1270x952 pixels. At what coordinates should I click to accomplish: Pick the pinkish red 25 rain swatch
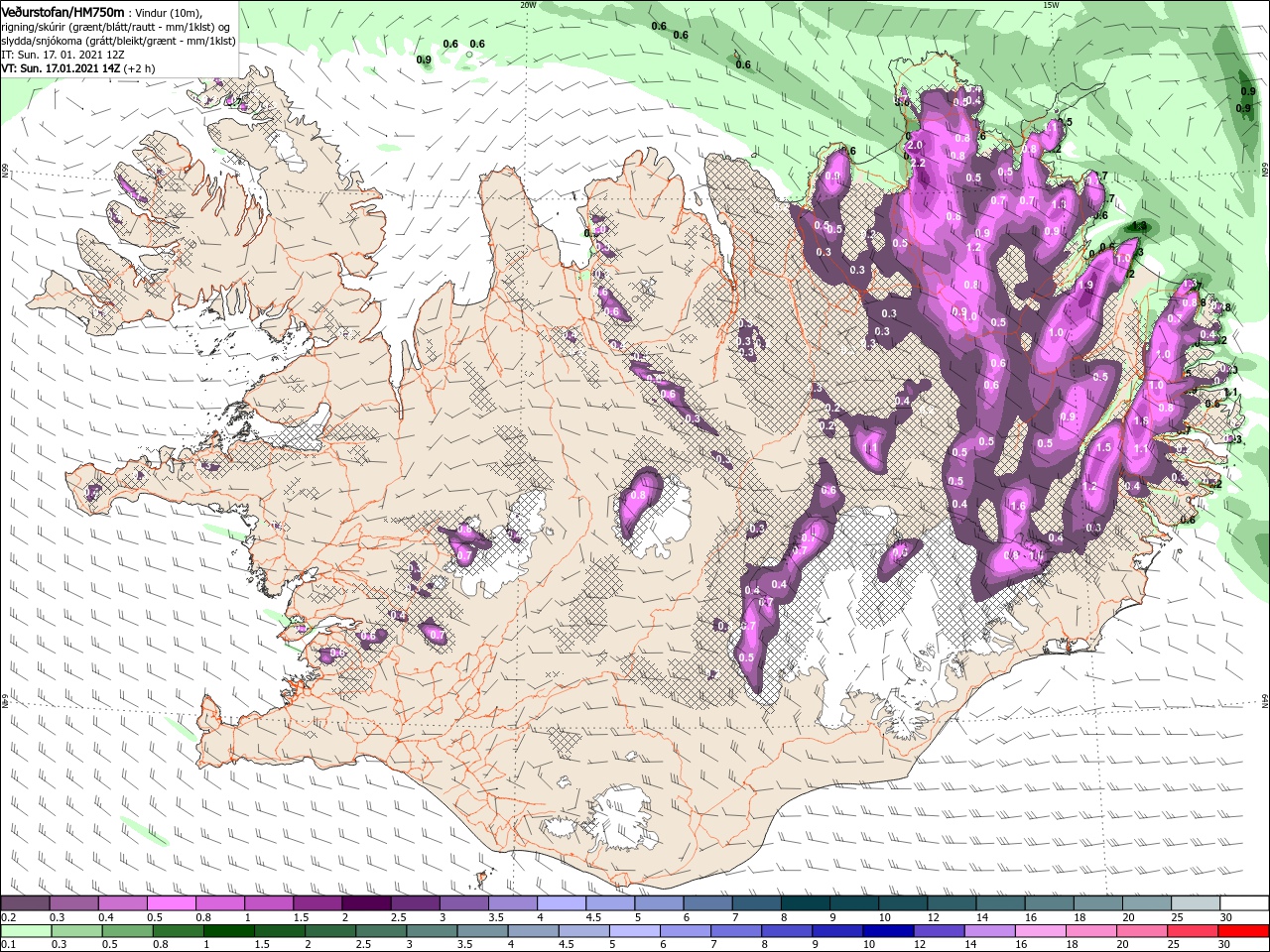pos(1195,931)
